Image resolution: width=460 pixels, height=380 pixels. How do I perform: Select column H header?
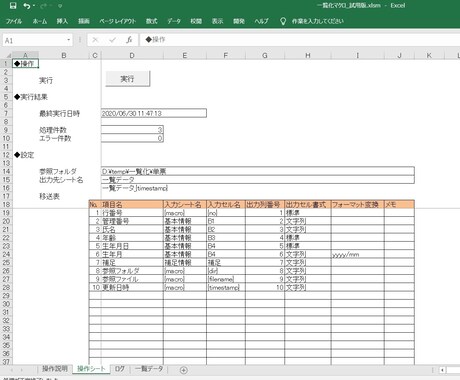[x=308, y=55]
